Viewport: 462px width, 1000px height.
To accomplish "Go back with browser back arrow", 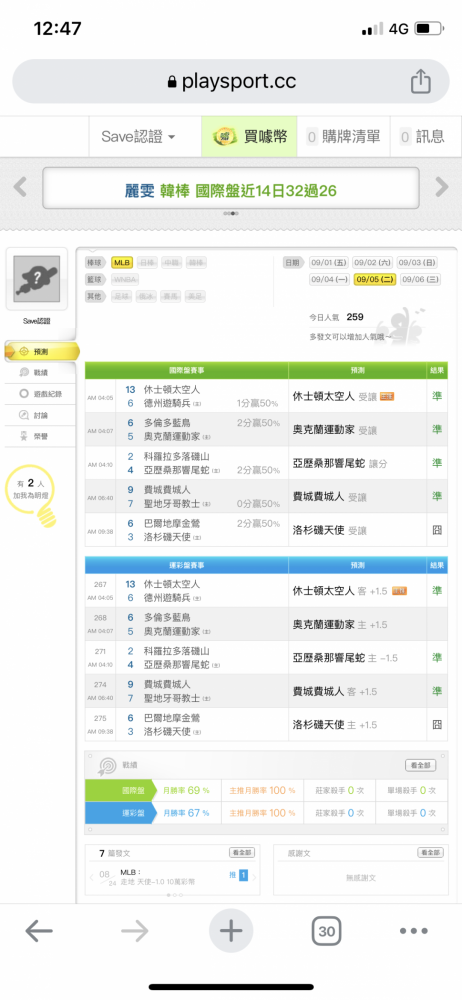I will [39, 931].
